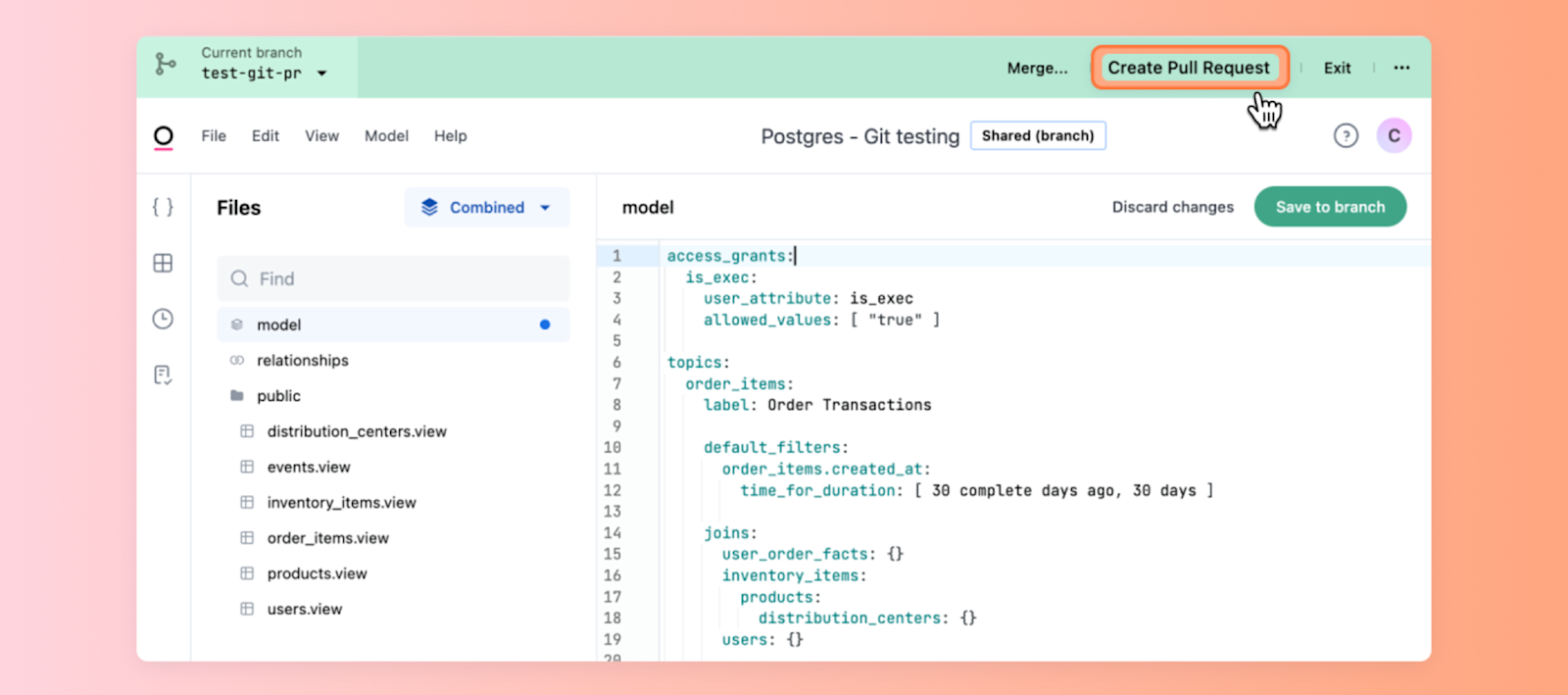Image resolution: width=1568 pixels, height=695 pixels.
Task: Open the user avatar C
Action: [1394, 135]
